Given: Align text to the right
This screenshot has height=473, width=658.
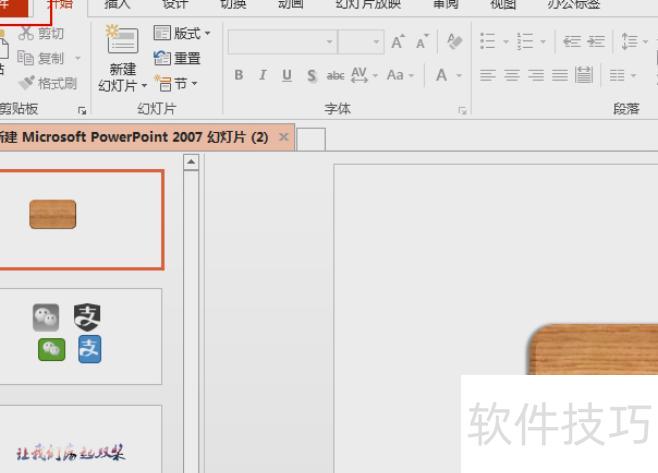Looking at the screenshot, I should [x=536, y=75].
